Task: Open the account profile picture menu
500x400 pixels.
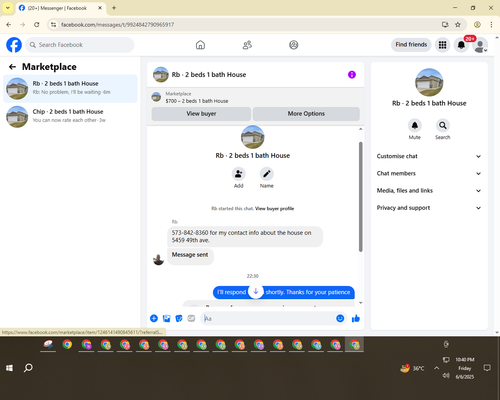Action: pos(480,45)
